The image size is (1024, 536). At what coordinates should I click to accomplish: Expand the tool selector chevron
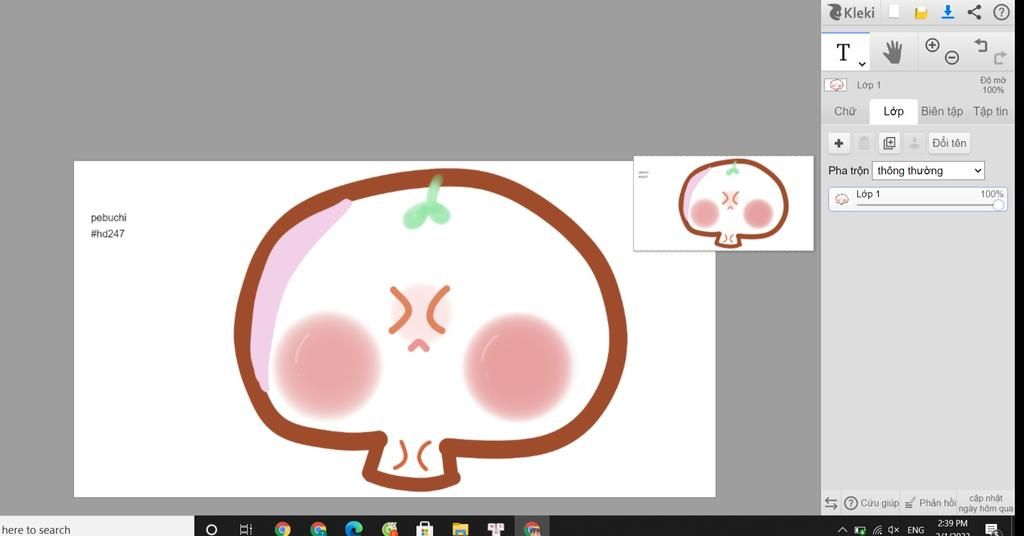(862, 63)
